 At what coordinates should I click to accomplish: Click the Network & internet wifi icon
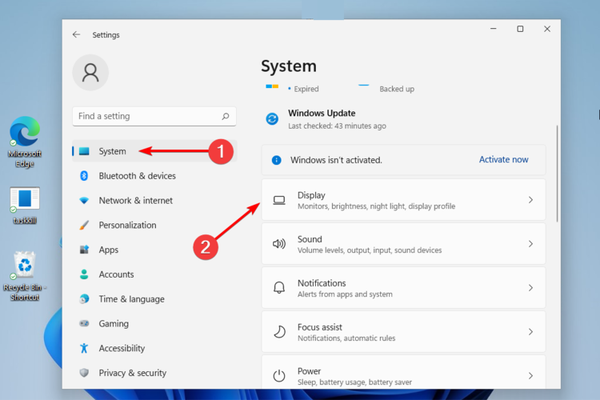(x=85, y=201)
